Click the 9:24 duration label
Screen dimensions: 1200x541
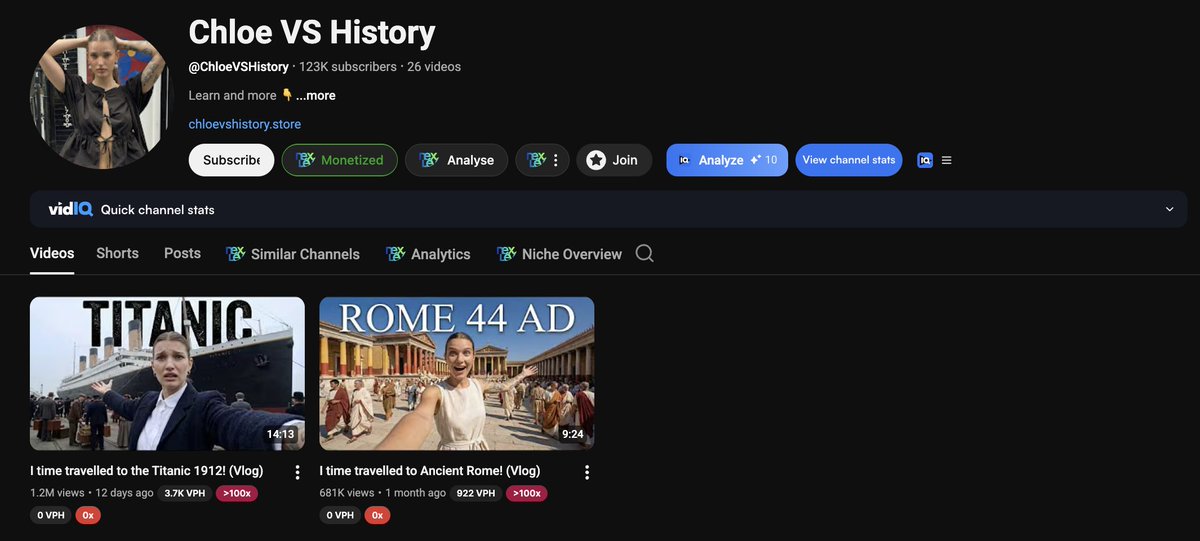573,434
